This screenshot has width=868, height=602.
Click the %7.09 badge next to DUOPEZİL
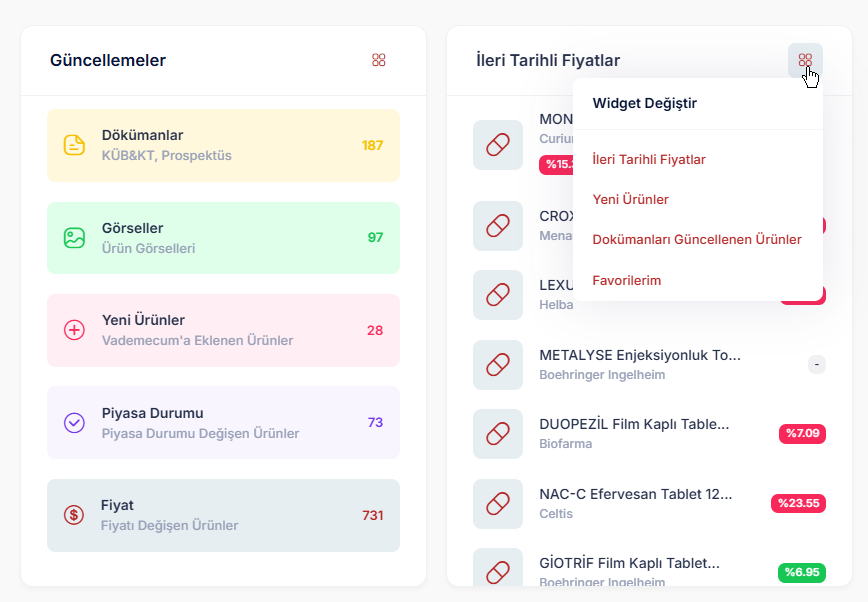(x=802, y=433)
